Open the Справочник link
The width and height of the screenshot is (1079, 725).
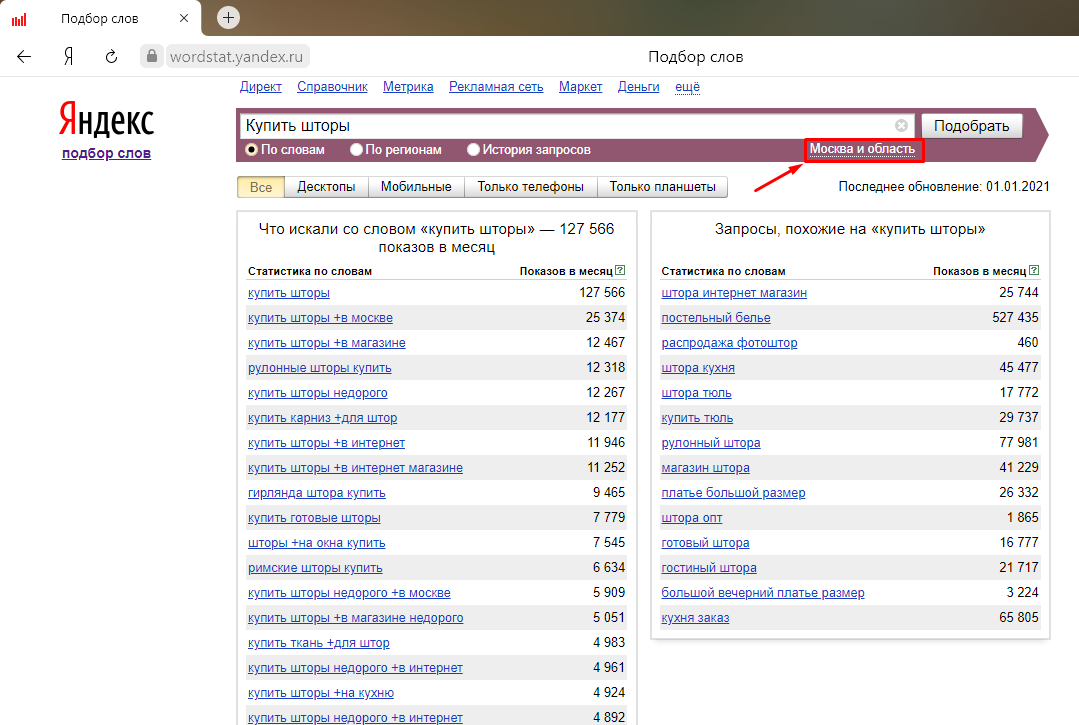click(332, 87)
